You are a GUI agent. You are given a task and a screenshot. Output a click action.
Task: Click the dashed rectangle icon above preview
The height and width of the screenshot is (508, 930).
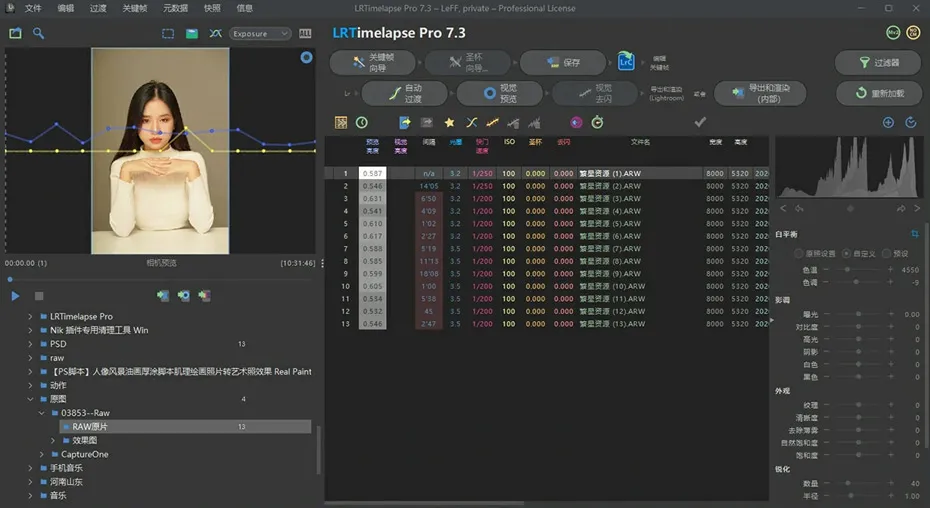tap(168, 33)
